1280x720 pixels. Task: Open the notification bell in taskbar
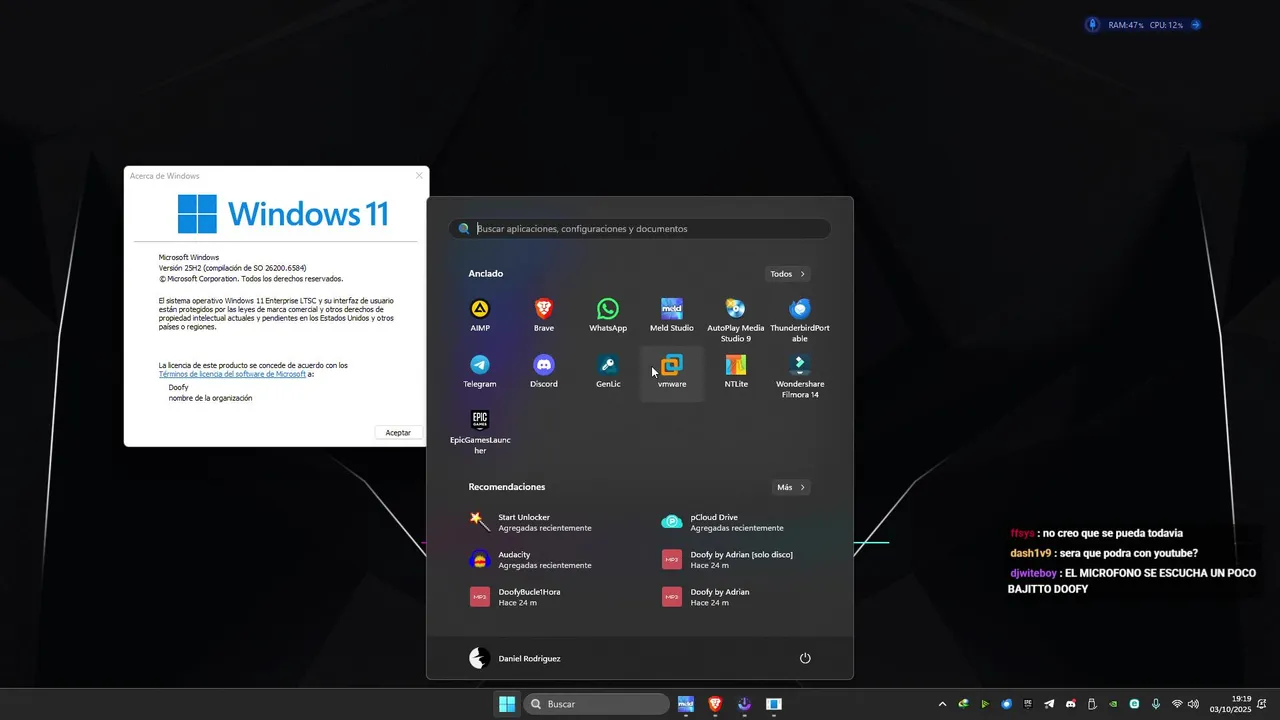[x=1262, y=704]
